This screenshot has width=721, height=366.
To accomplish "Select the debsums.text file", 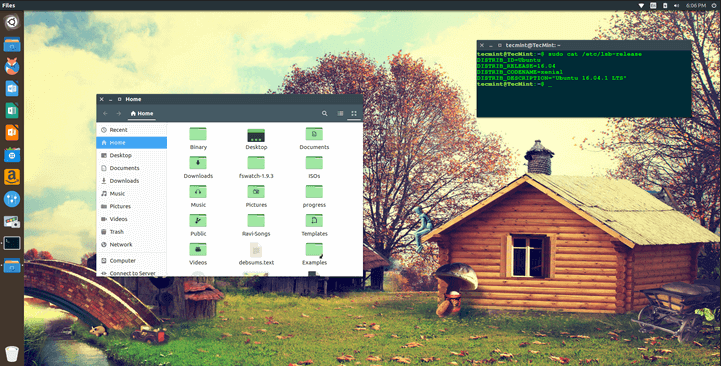I will click(256, 254).
